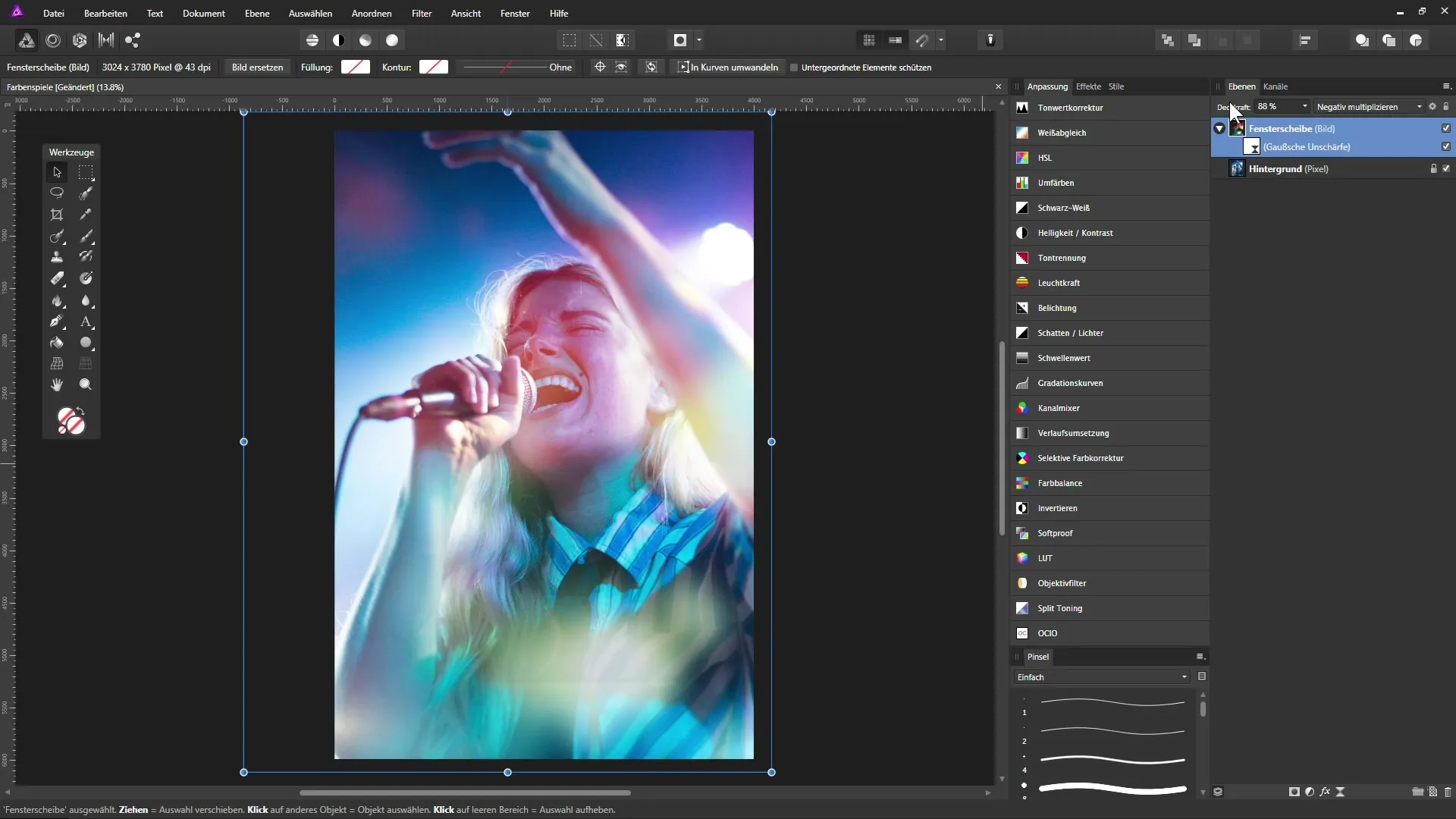Toggle visibility of Gaußsche Unschärfe filter
The height and width of the screenshot is (819, 1456).
coord(1446,146)
